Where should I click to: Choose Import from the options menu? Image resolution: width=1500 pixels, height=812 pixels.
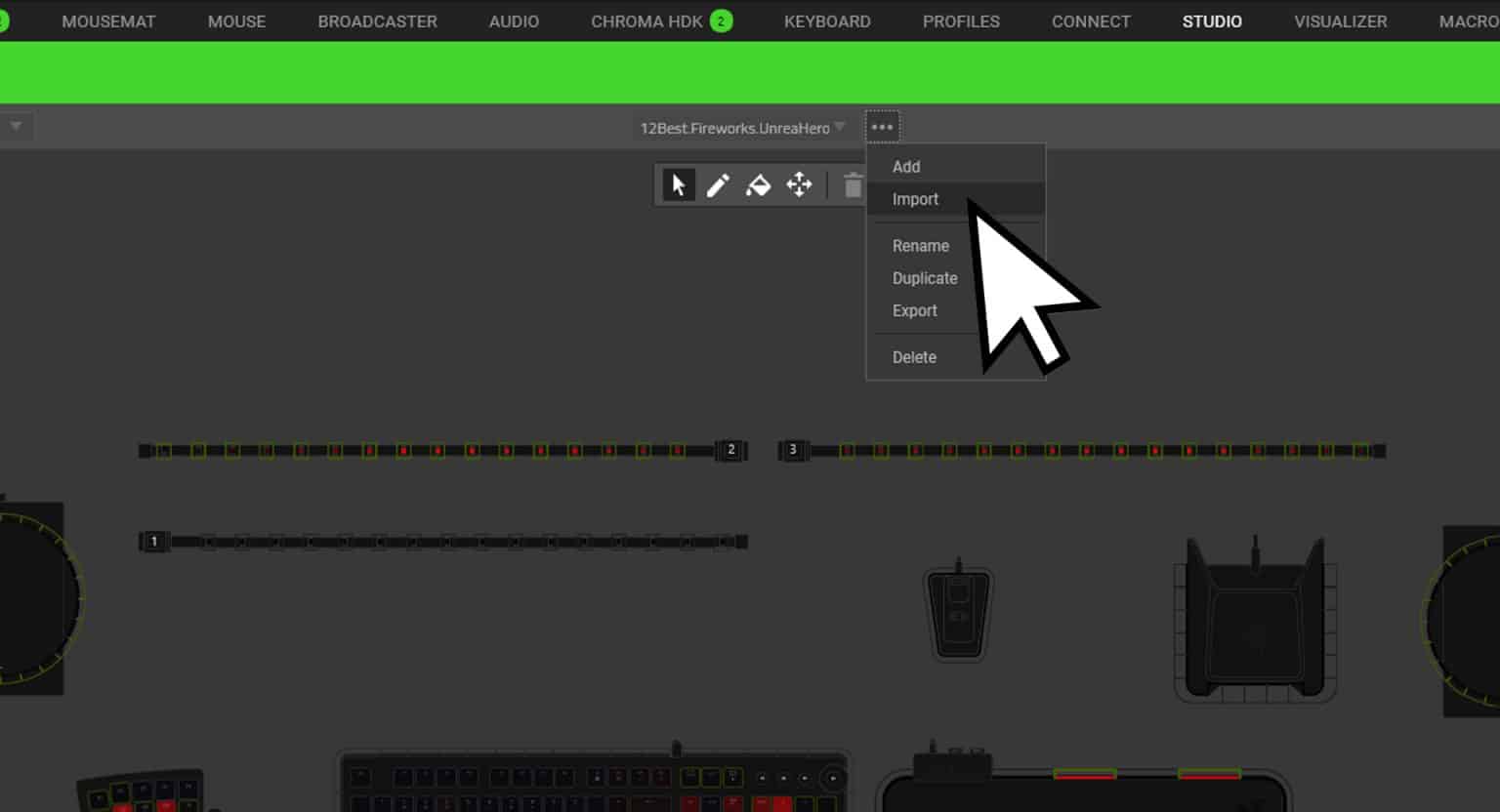[x=914, y=198]
